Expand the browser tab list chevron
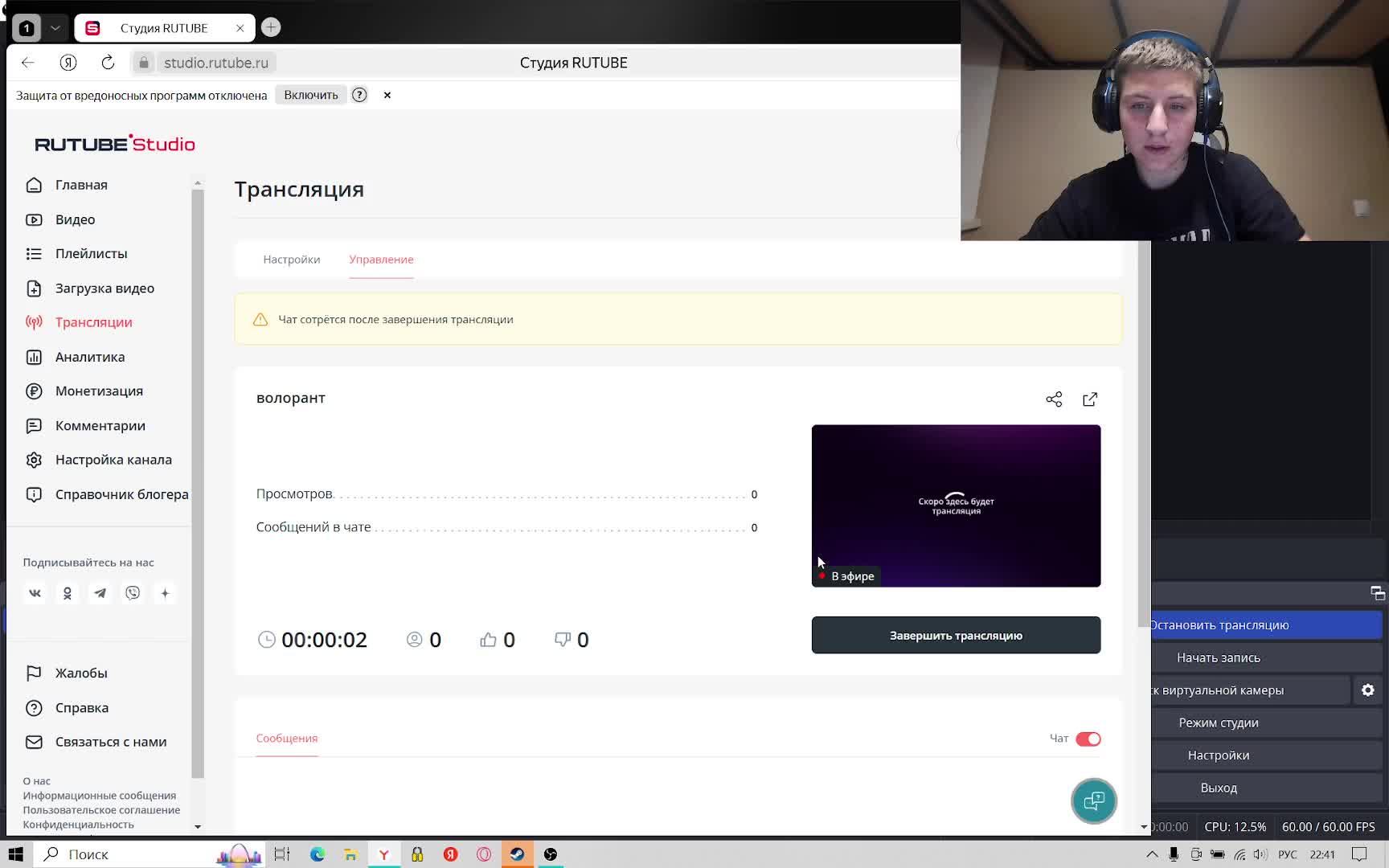1389x868 pixels. tap(55, 28)
